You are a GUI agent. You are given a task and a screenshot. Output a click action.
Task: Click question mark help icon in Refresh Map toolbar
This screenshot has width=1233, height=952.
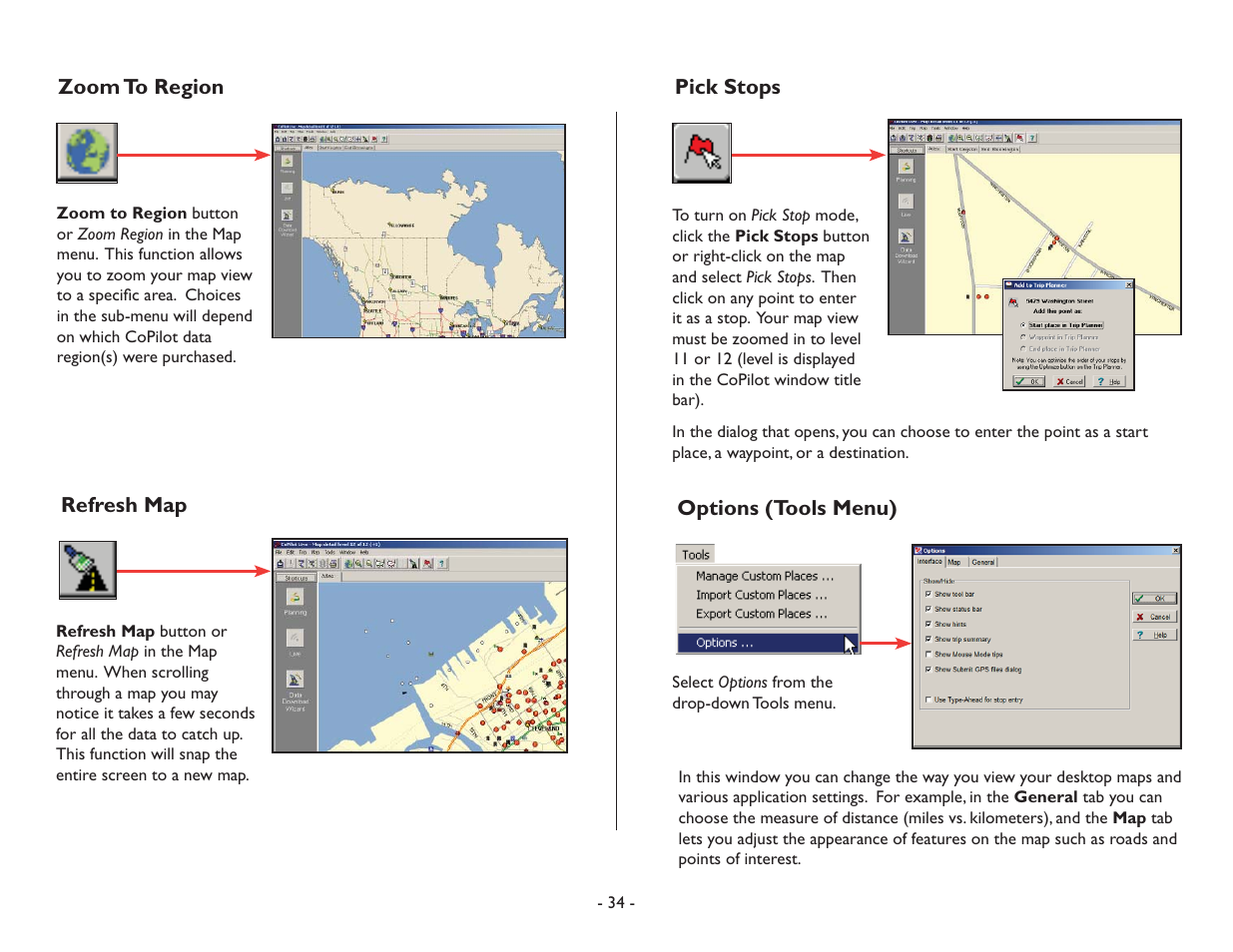coord(441,564)
